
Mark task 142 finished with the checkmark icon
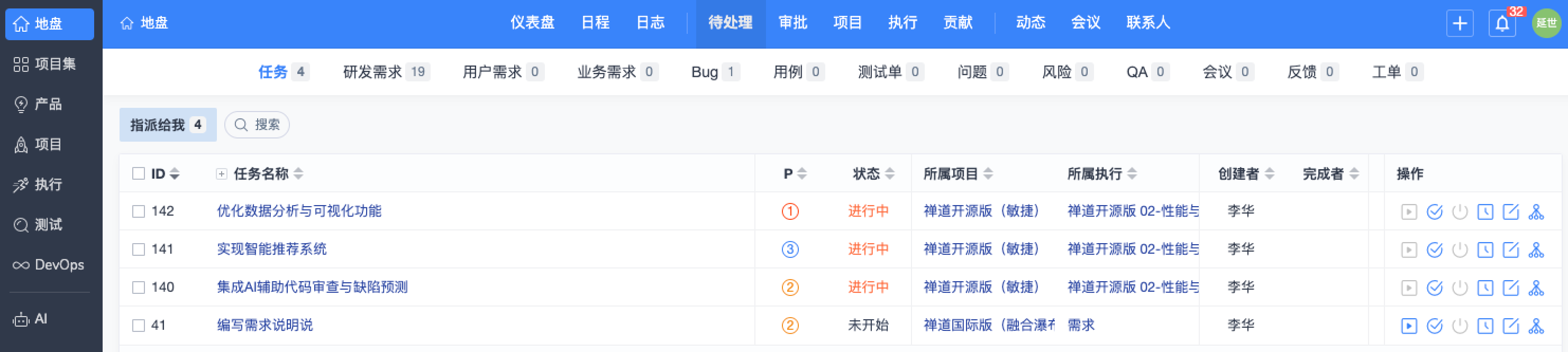[1434, 211]
